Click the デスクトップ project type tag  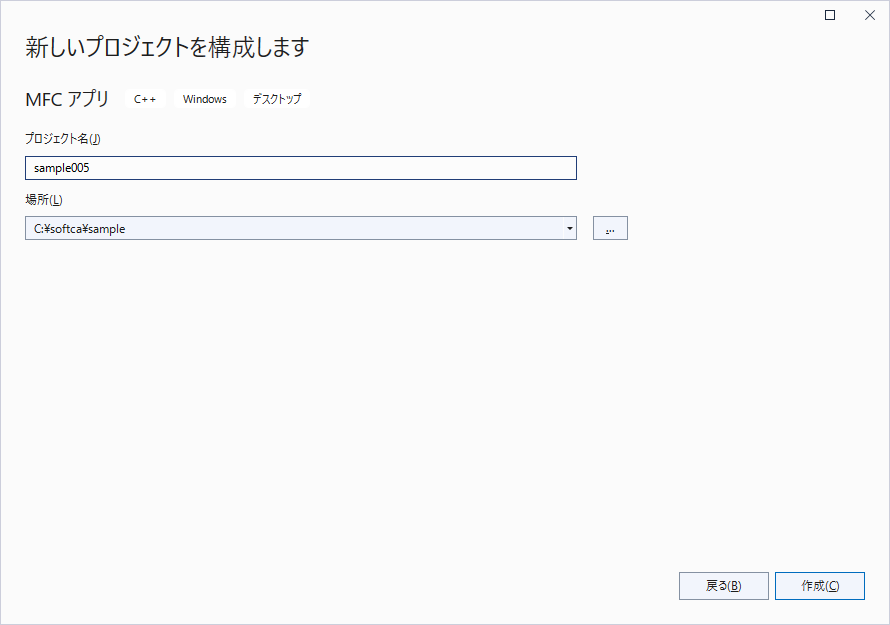coord(277,99)
